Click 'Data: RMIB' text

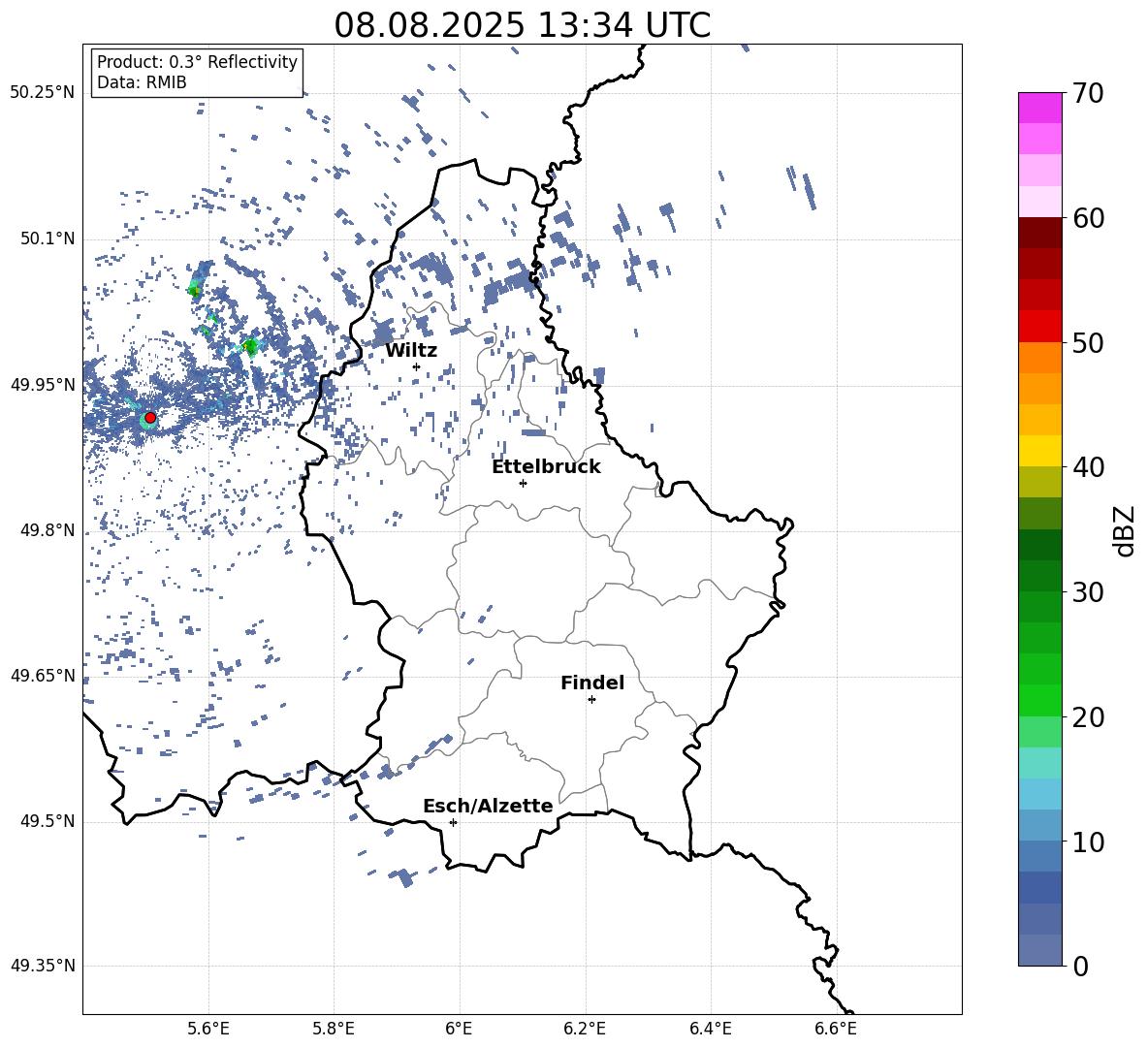pyautogui.click(x=142, y=82)
